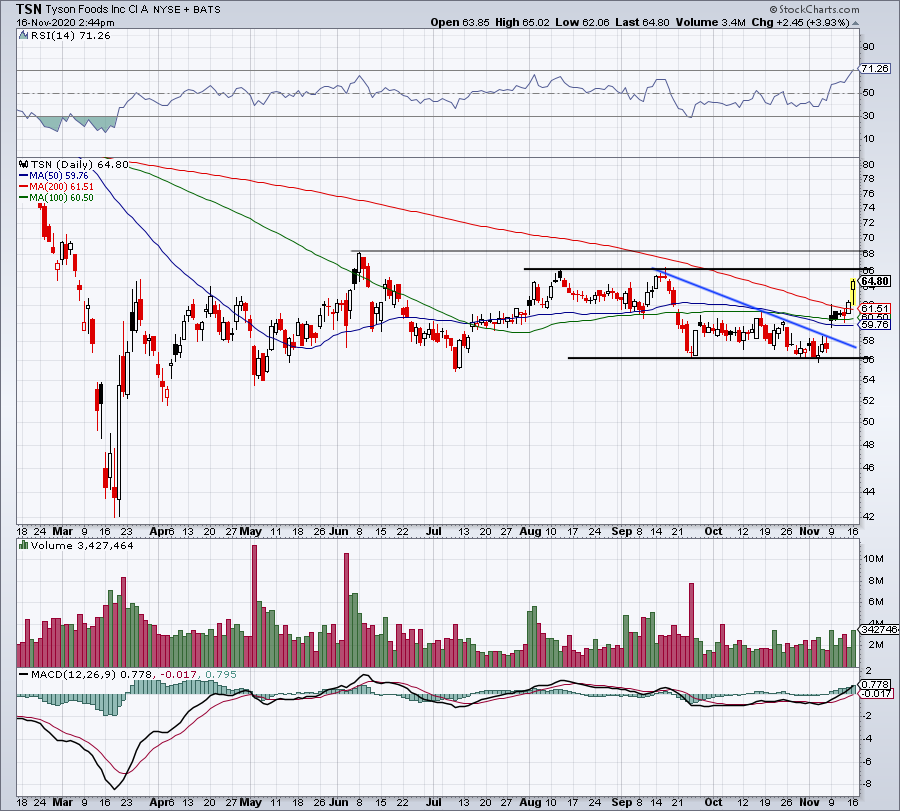This screenshot has width=900, height=811.
Task: Click the green MA(100) legend line sample
Action: pos(24,197)
